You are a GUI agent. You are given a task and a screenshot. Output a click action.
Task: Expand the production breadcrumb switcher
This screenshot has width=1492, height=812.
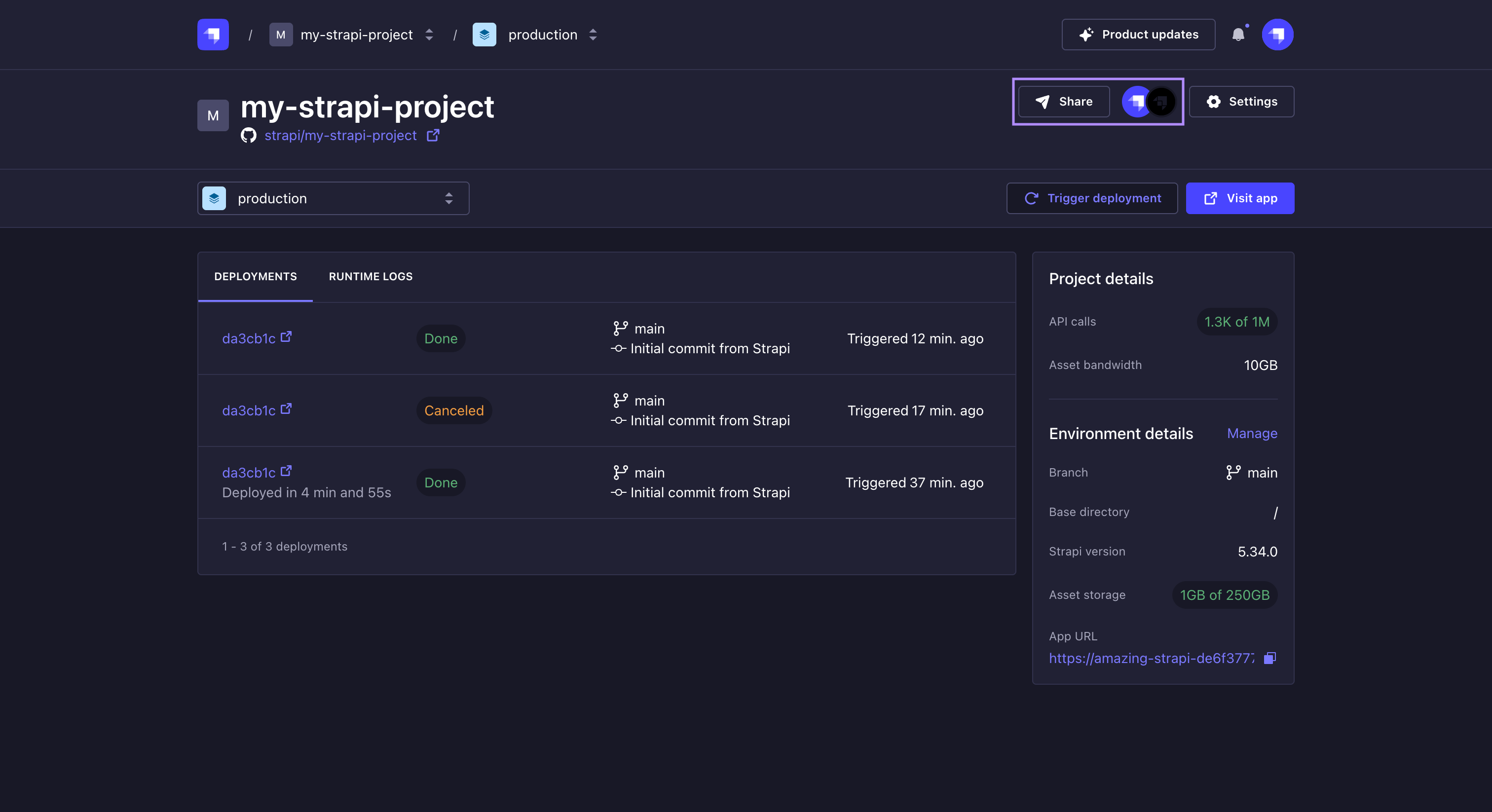pyautogui.click(x=593, y=35)
